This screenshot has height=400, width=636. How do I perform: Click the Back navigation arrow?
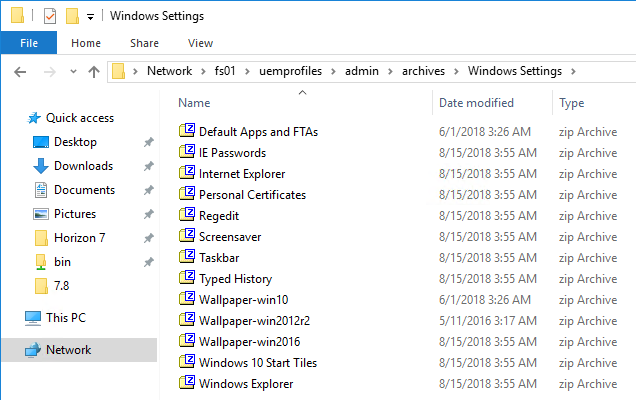coord(20,72)
